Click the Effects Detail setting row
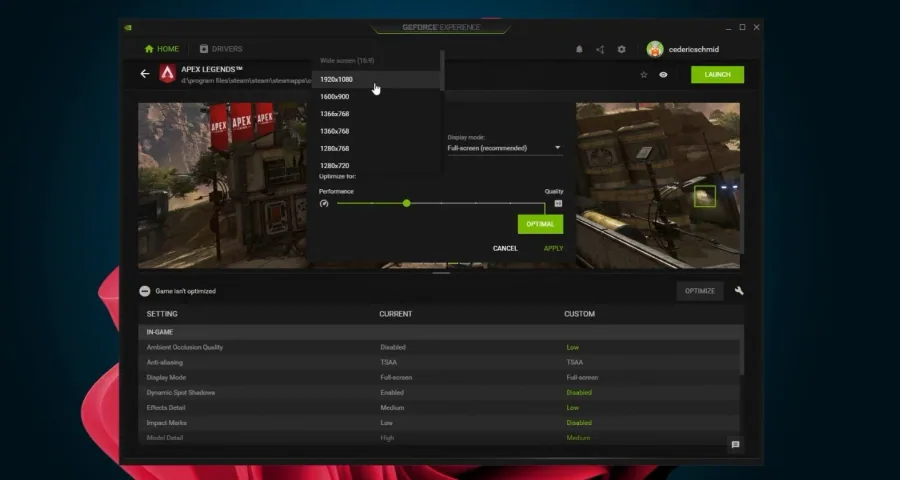Viewport: 900px width, 480px height. pos(441,408)
